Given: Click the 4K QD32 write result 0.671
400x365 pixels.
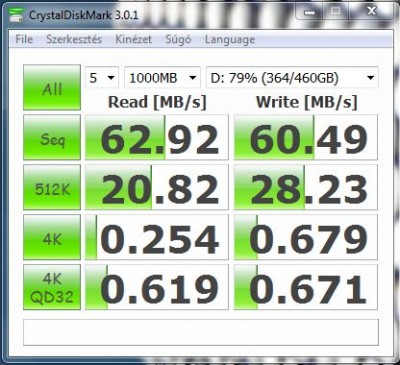Looking at the screenshot, I should 306,287.
